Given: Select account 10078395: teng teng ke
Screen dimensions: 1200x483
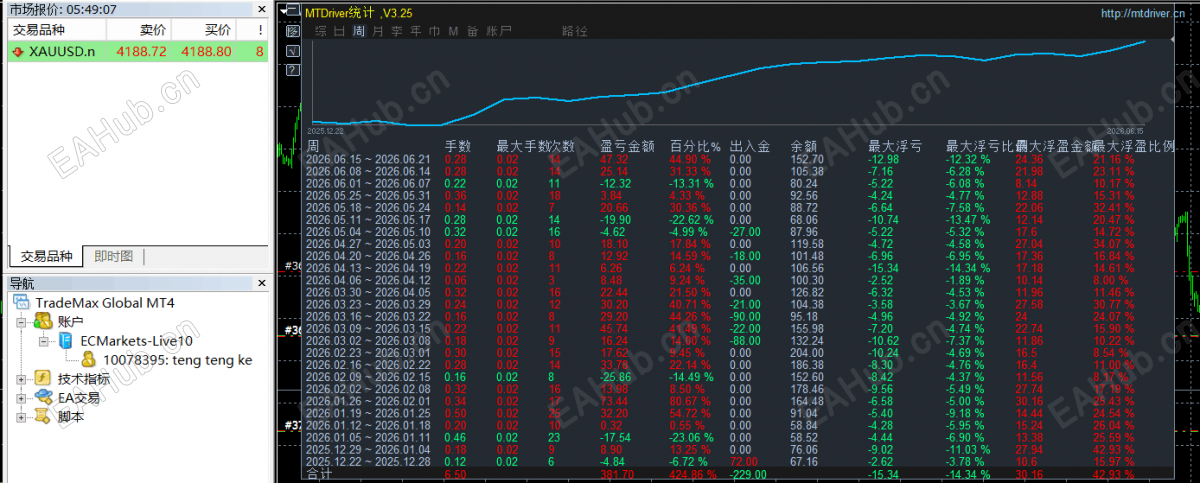Looking at the screenshot, I should tap(178, 359).
